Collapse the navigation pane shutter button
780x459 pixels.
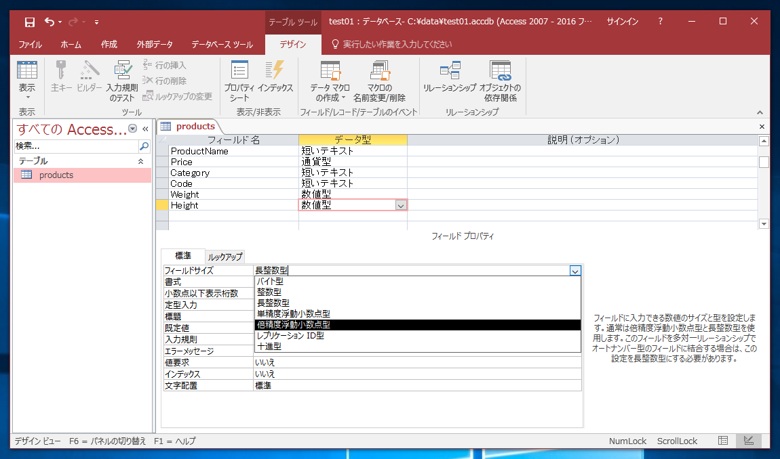145,129
